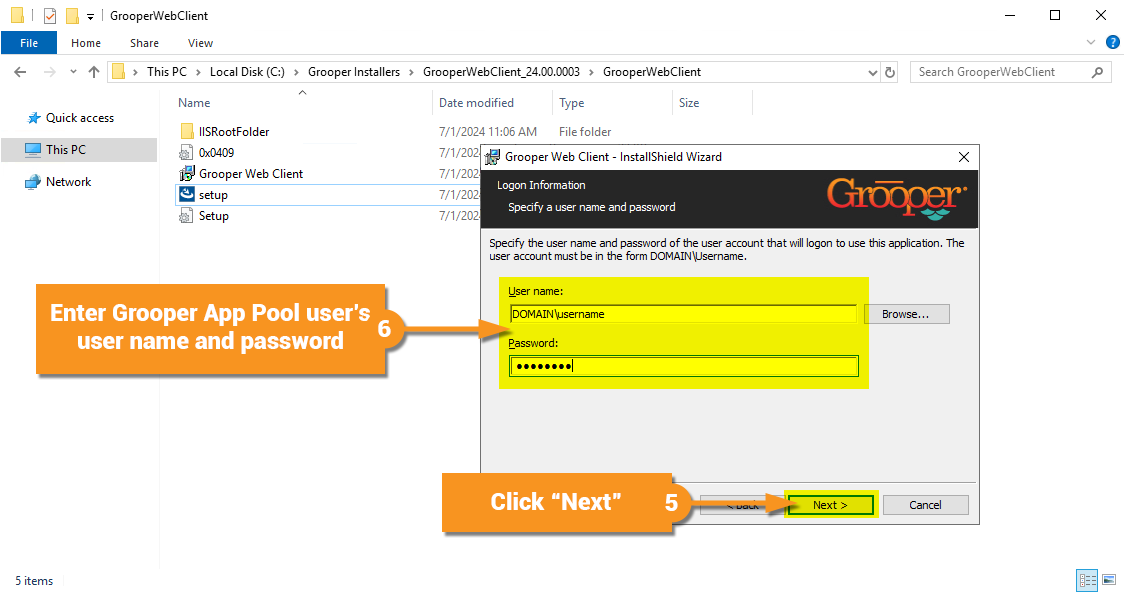
Task: Click the search magnifier icon
Action: 1097,72
